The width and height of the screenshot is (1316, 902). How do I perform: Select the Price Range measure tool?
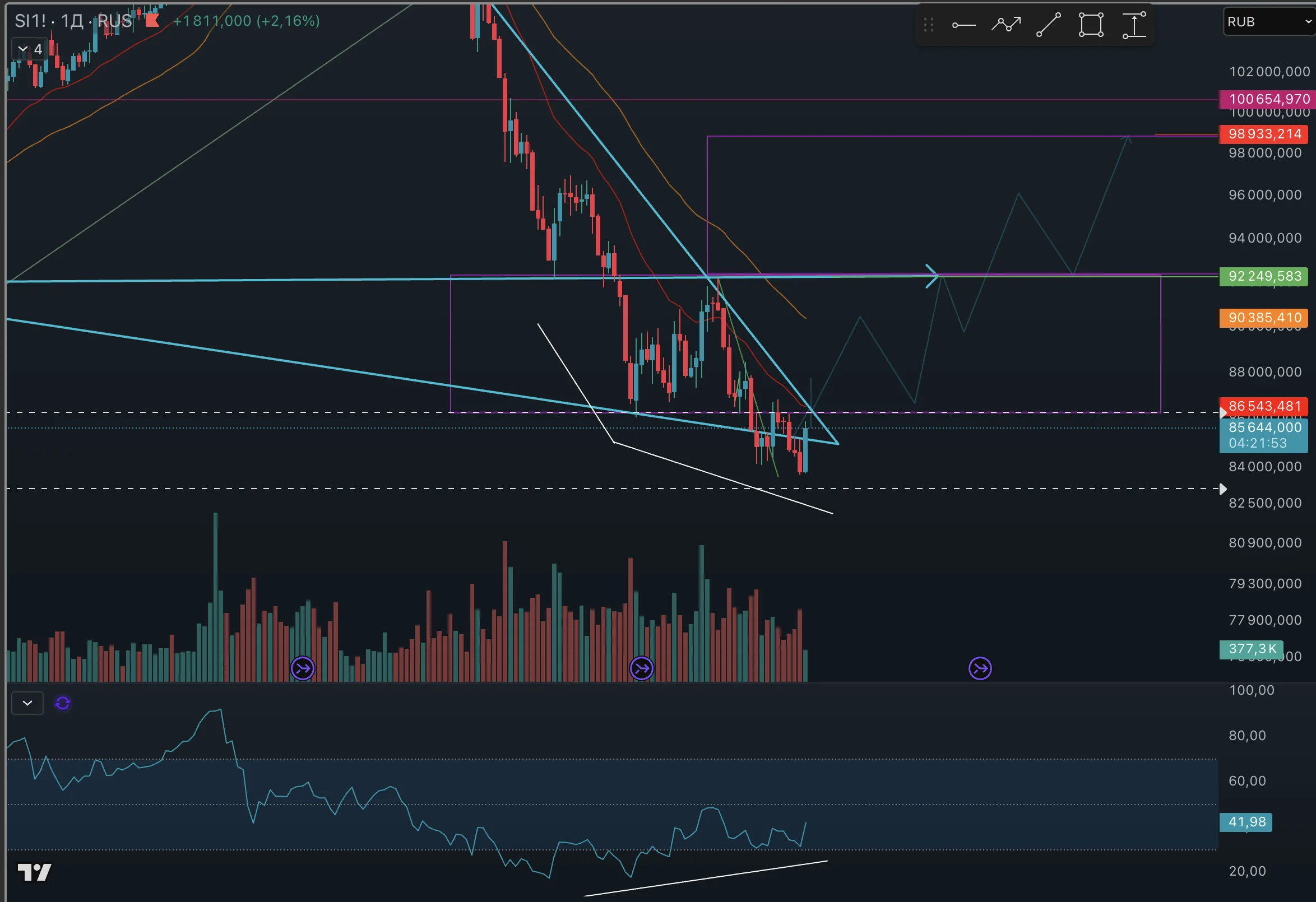coord(1134,25)
